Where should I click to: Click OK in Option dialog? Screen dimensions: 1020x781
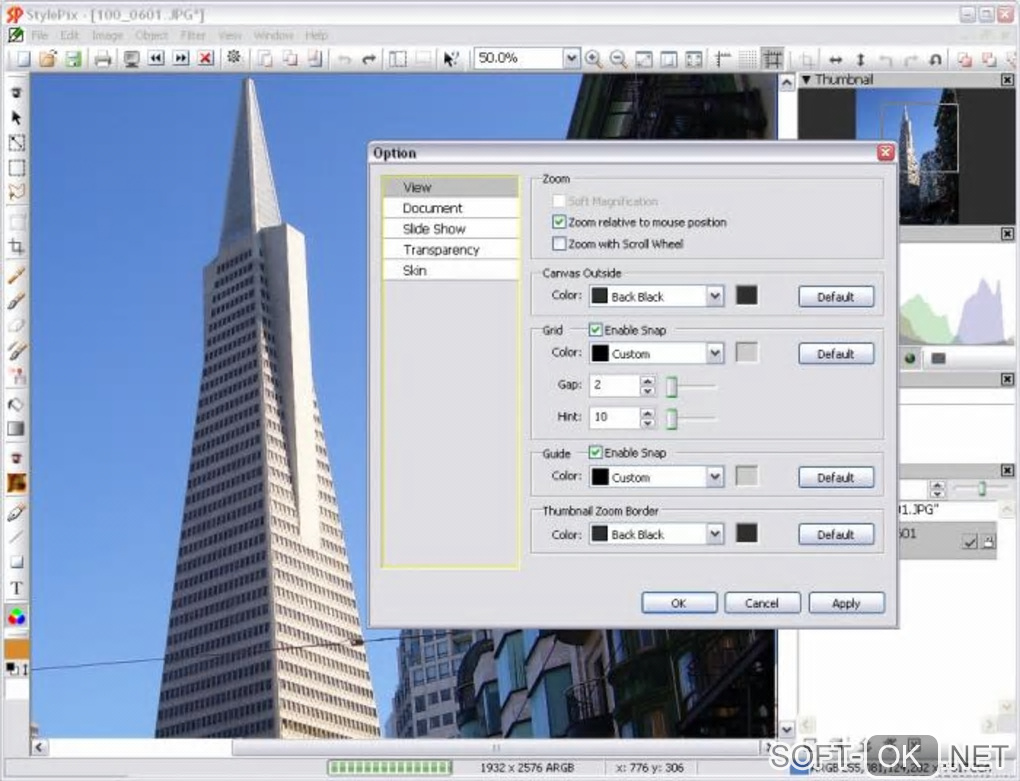click(x=679, y=603)
